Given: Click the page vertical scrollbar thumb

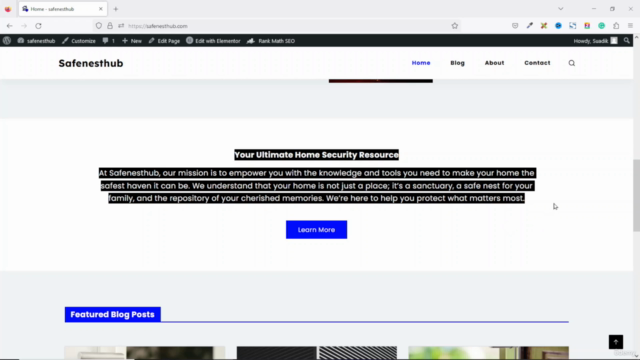Looking at the screenshot, I should tap(636, 195).
